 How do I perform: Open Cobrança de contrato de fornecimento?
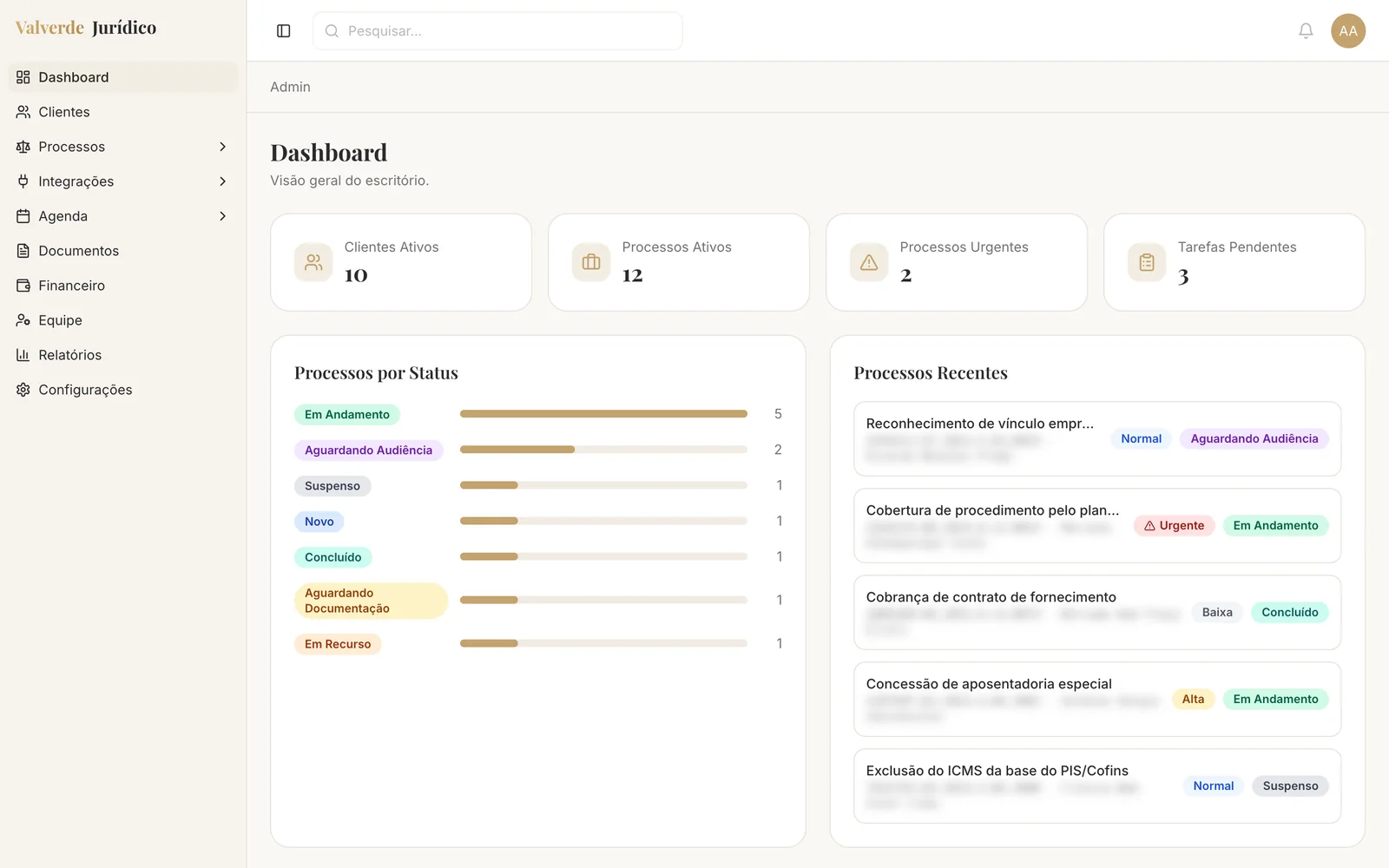coord(1097,612)
